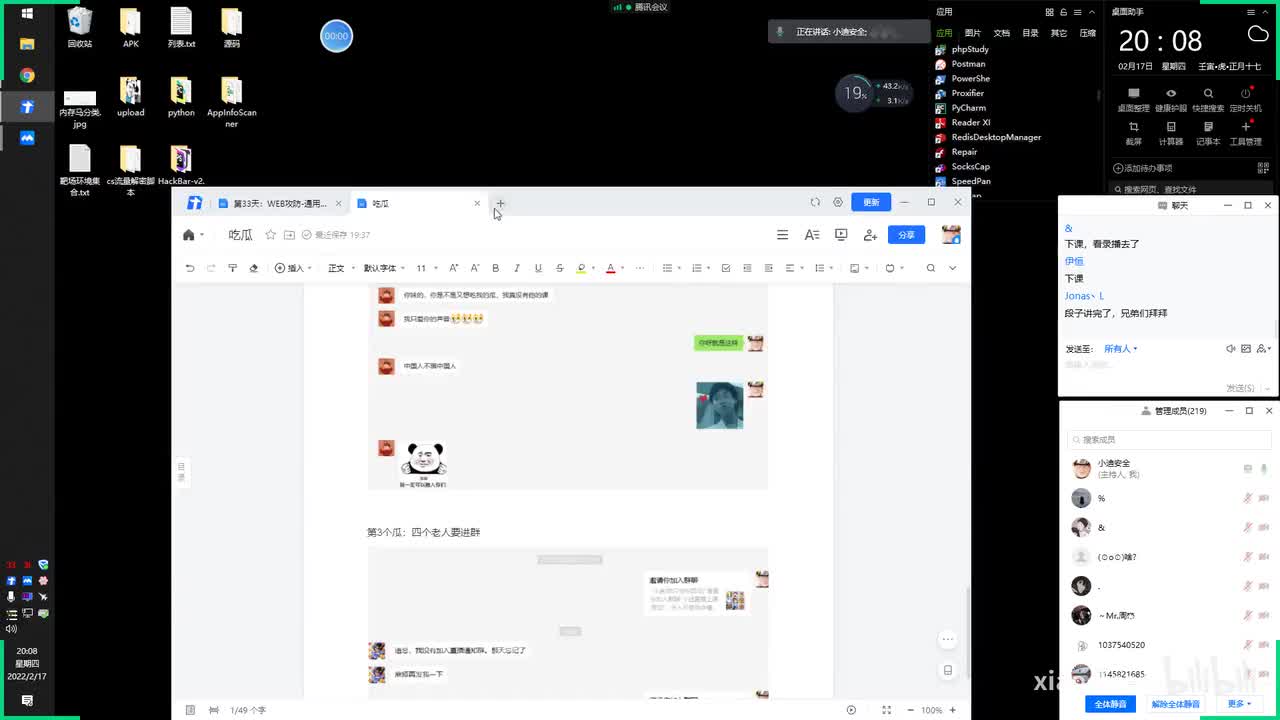Viewport: 1280px width, 720px height.
Task: Increase paragraph indent
Action: point(768,268)
